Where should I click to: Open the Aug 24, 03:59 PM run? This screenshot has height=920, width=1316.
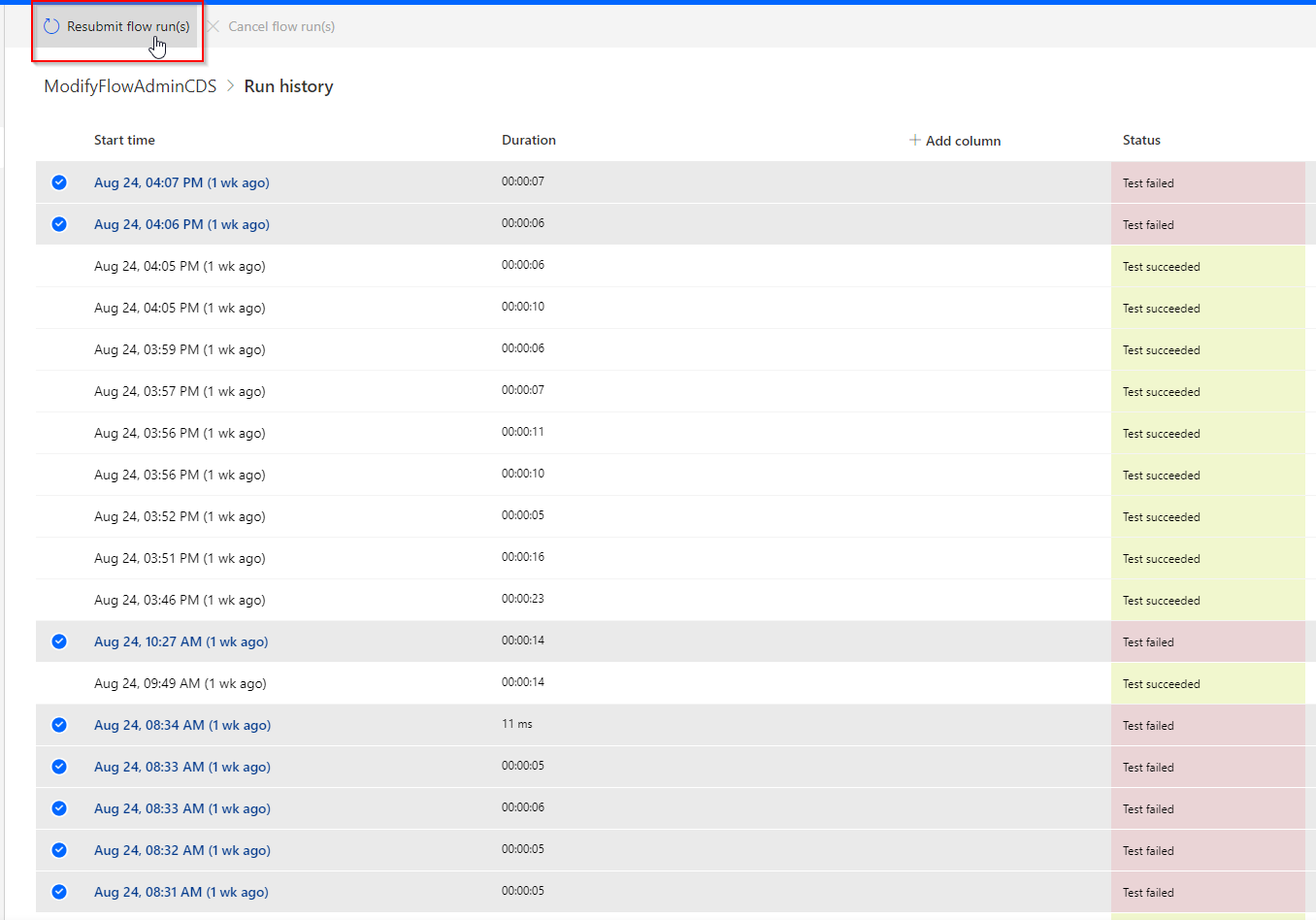[180, 349]
